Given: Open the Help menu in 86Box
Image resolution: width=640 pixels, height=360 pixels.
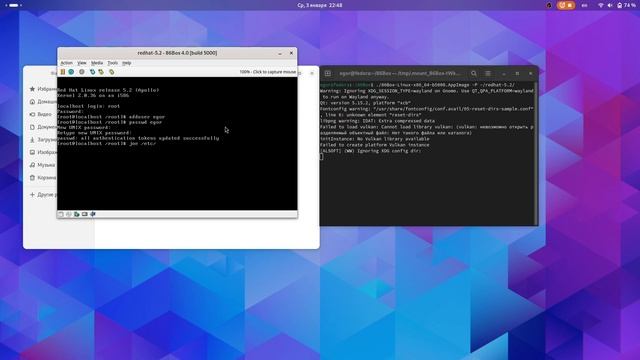Looking at the screenshot, I should pyautogui.click(x=127, y=63).
